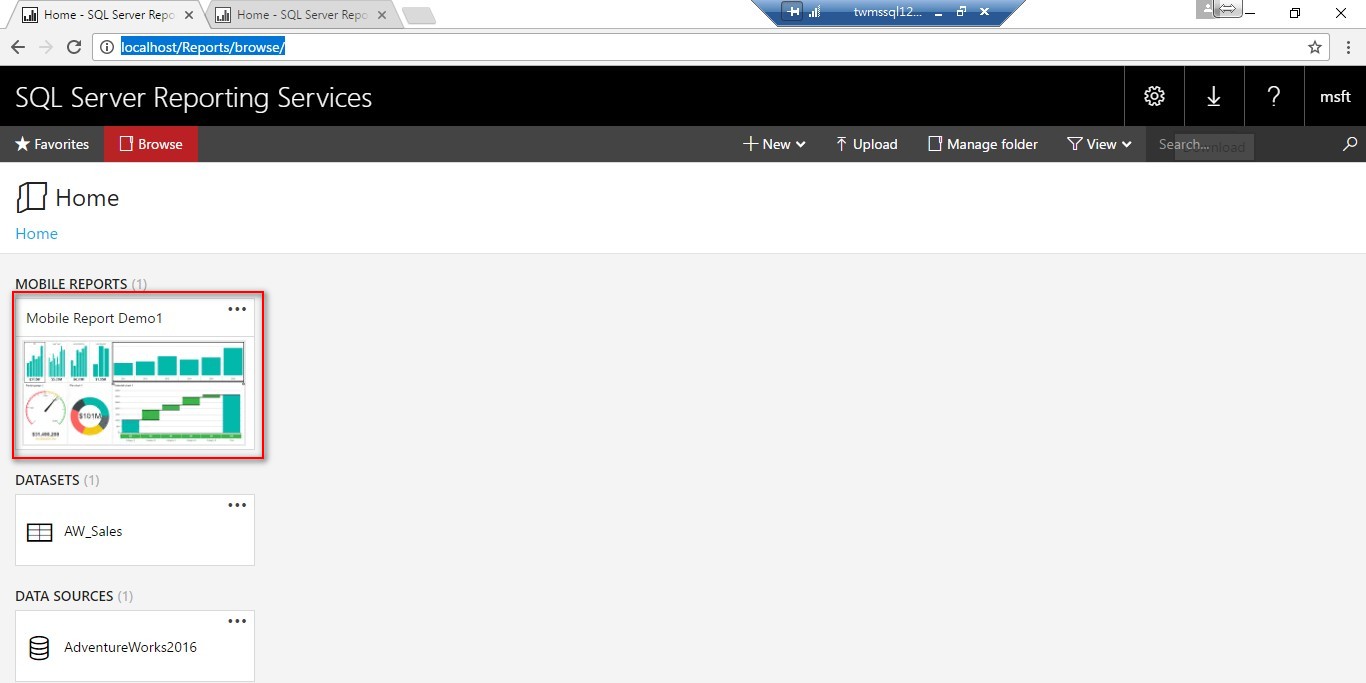Image resolution: width=1366 pixels, height=683 pixels.
Task: Click the Mobile Report Demo1 chart thumbnail
Action: click(x=135, y=391)
